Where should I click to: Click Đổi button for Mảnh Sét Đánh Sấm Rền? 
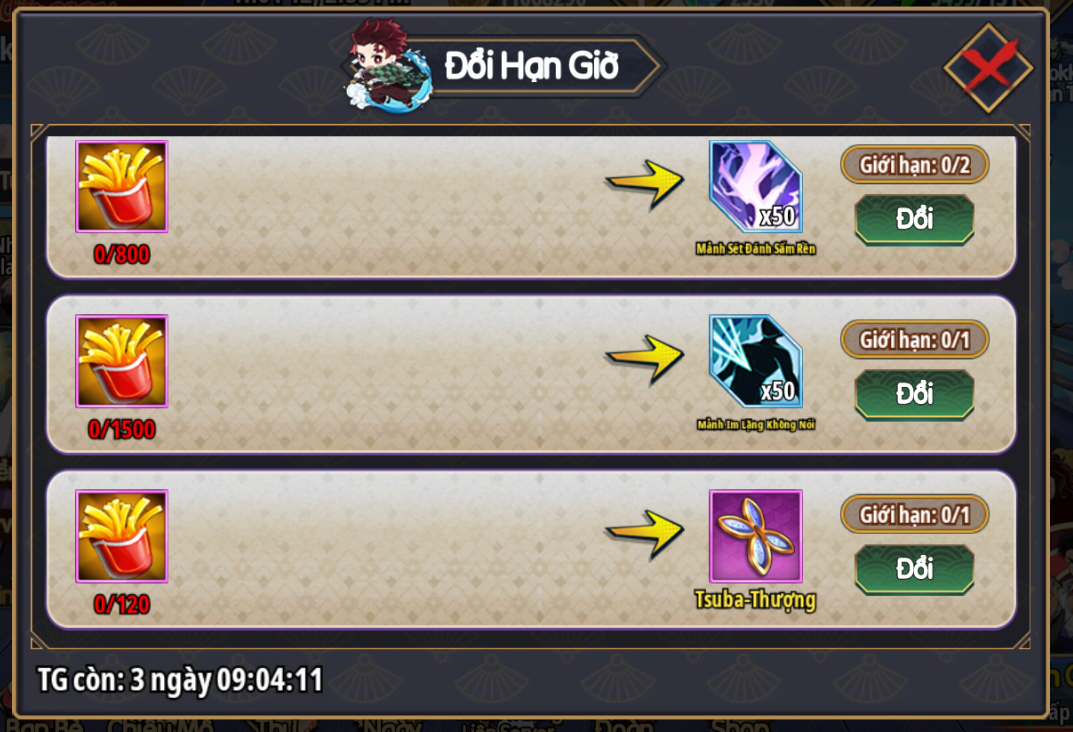tap(914, 220)
